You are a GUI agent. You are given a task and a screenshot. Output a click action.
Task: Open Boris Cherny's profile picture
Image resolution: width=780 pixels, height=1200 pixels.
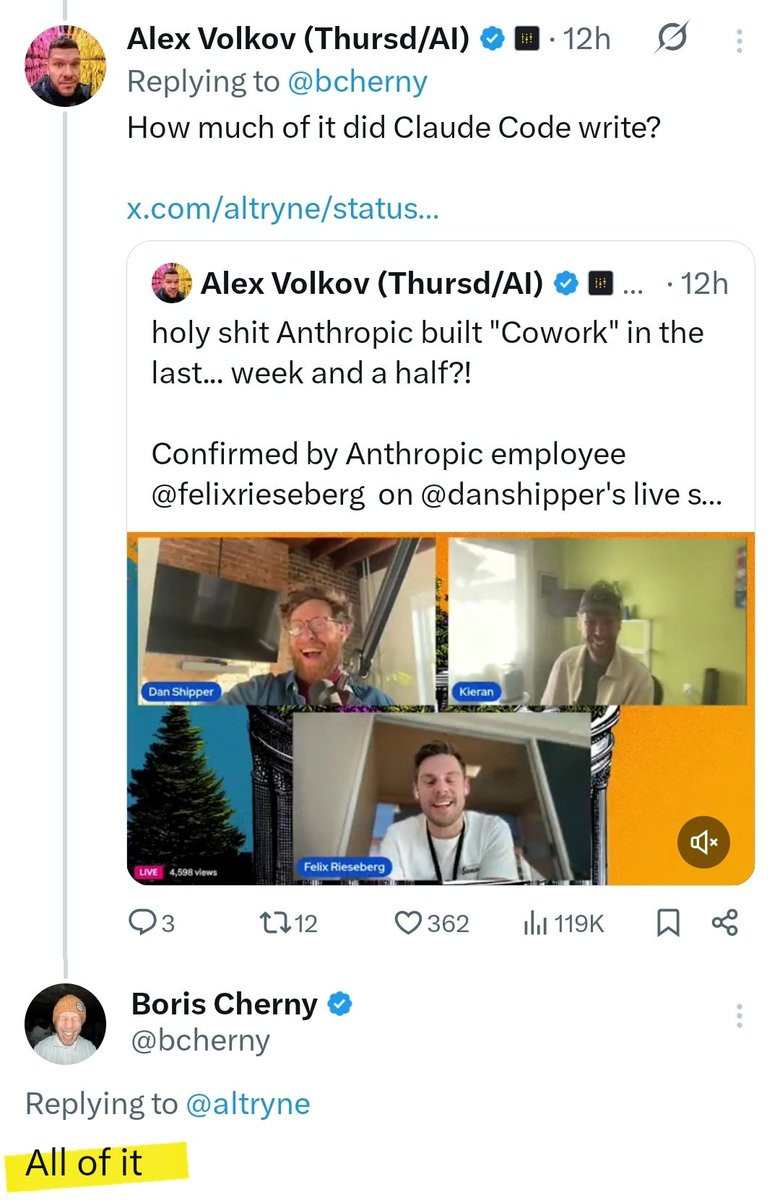pyautogui.click(x=65, y=1023)
